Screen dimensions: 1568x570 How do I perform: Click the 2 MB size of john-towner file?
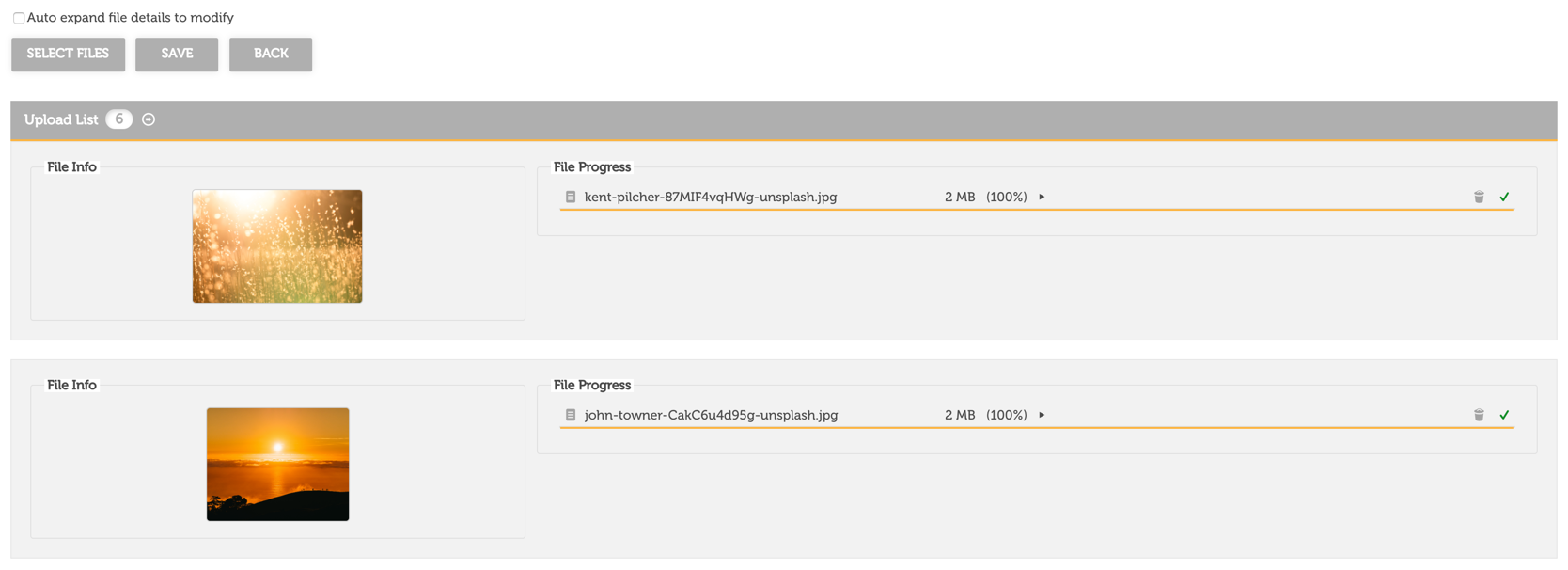point(960,415)
